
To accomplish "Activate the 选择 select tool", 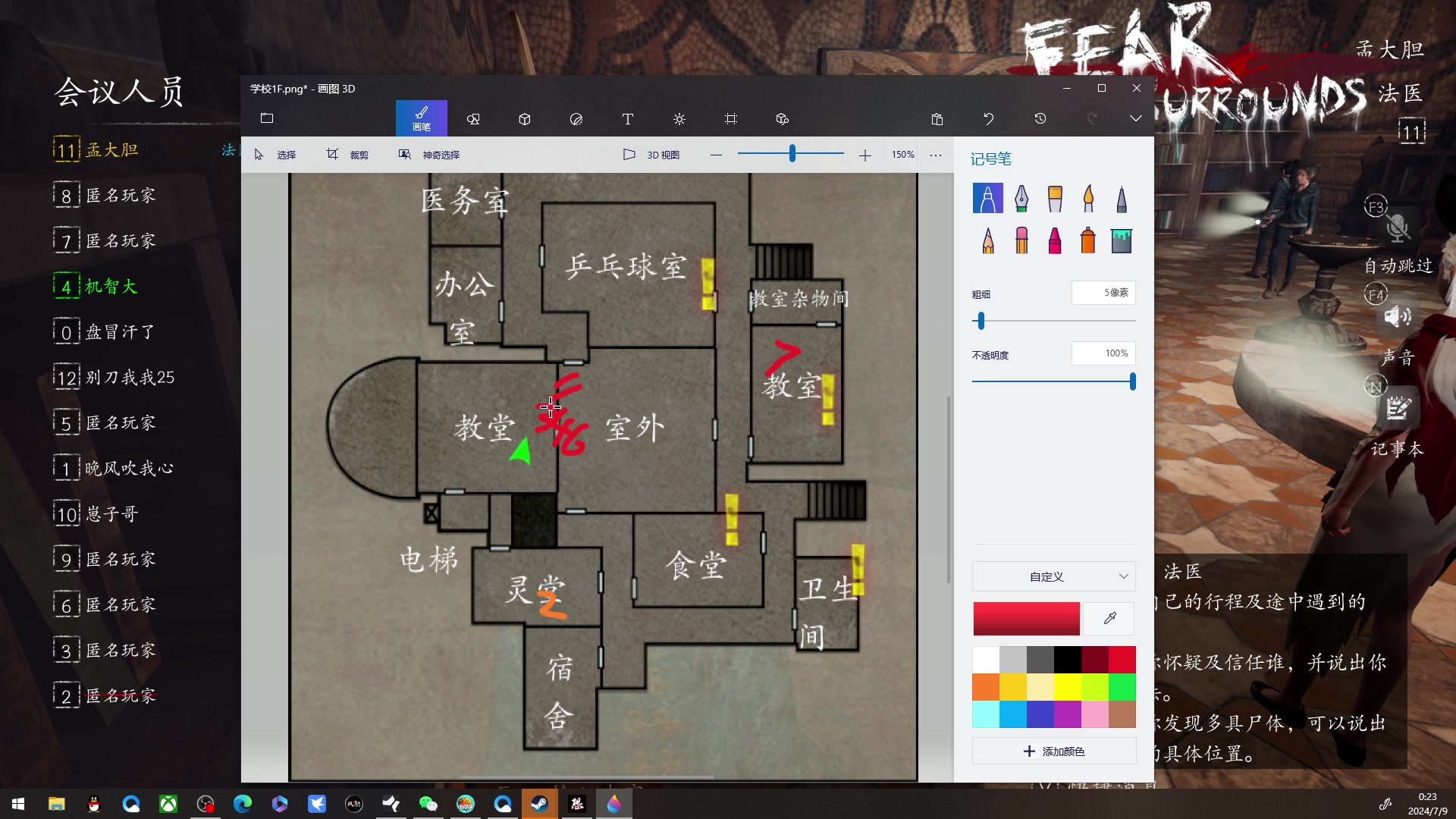I will point(275,155).
